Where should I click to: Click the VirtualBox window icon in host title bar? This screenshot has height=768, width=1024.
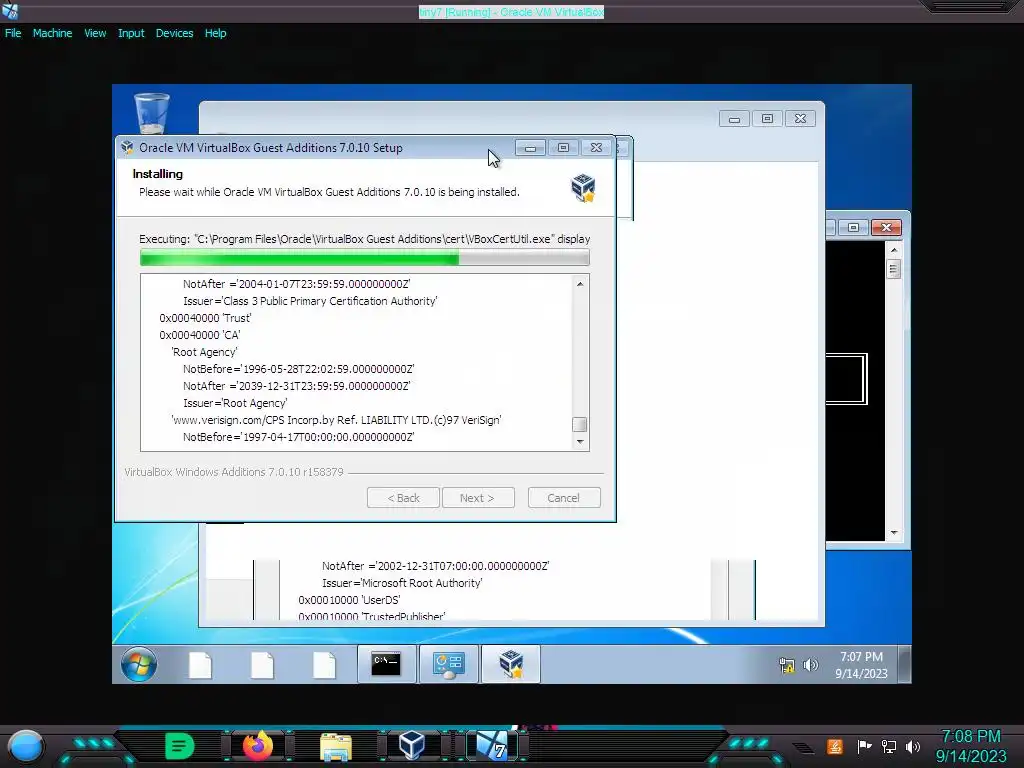coord(10,10)
